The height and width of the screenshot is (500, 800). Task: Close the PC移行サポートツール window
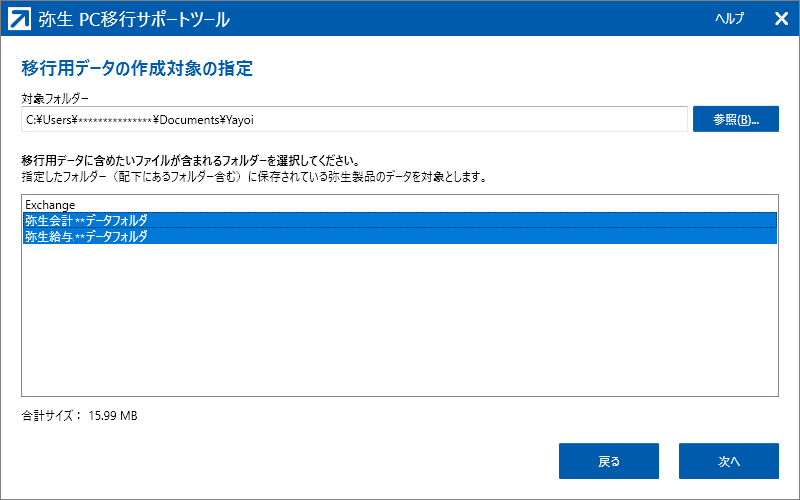click(781, 18)
